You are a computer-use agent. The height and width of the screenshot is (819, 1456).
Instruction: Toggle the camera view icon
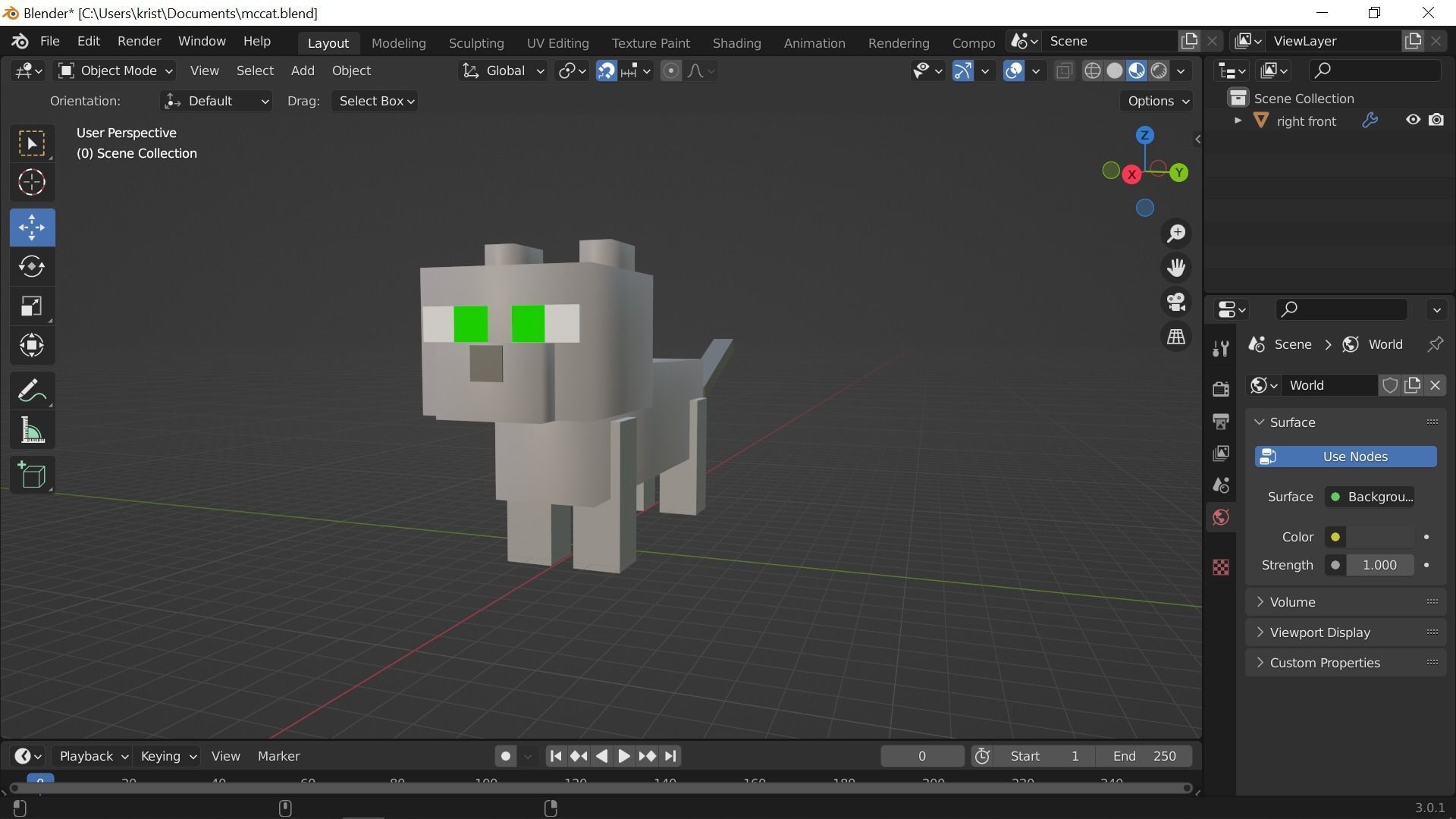pos(1176,303)
